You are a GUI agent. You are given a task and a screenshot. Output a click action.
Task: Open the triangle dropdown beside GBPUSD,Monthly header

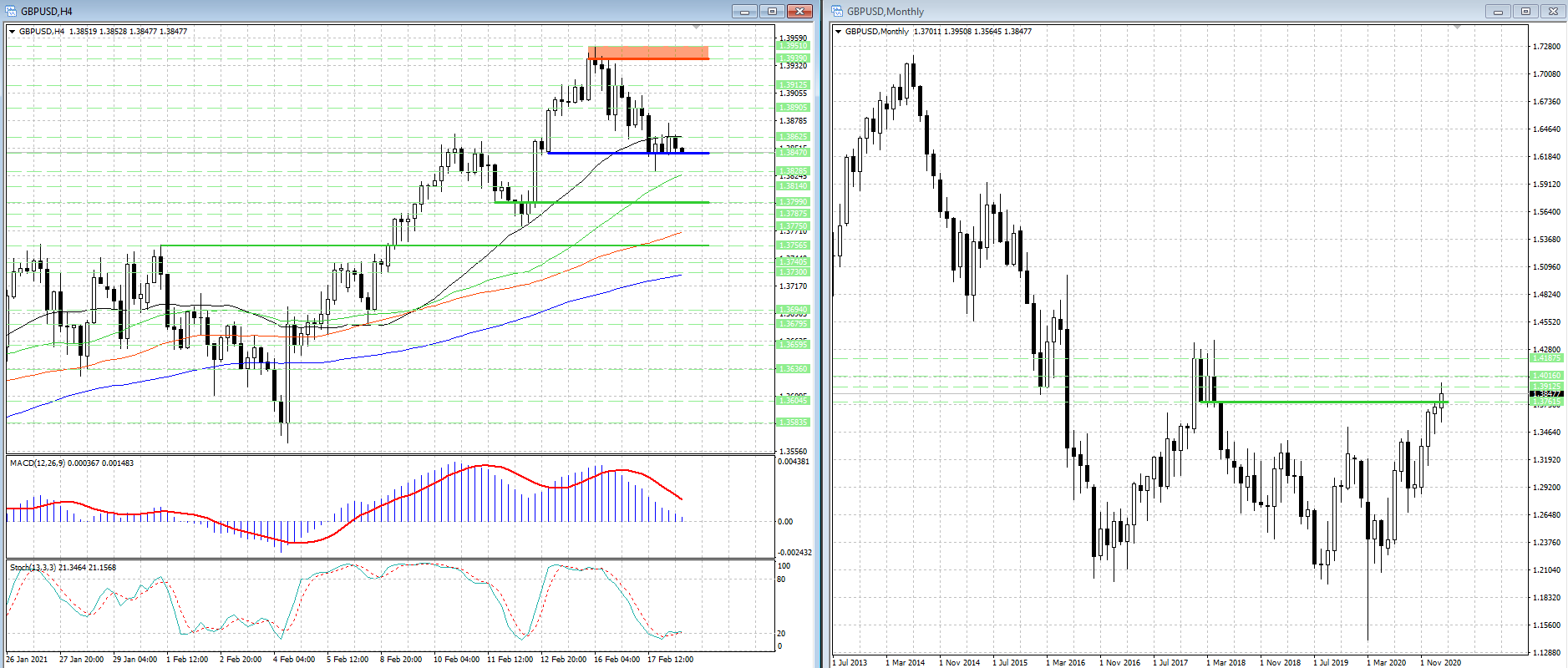[839, 32]
